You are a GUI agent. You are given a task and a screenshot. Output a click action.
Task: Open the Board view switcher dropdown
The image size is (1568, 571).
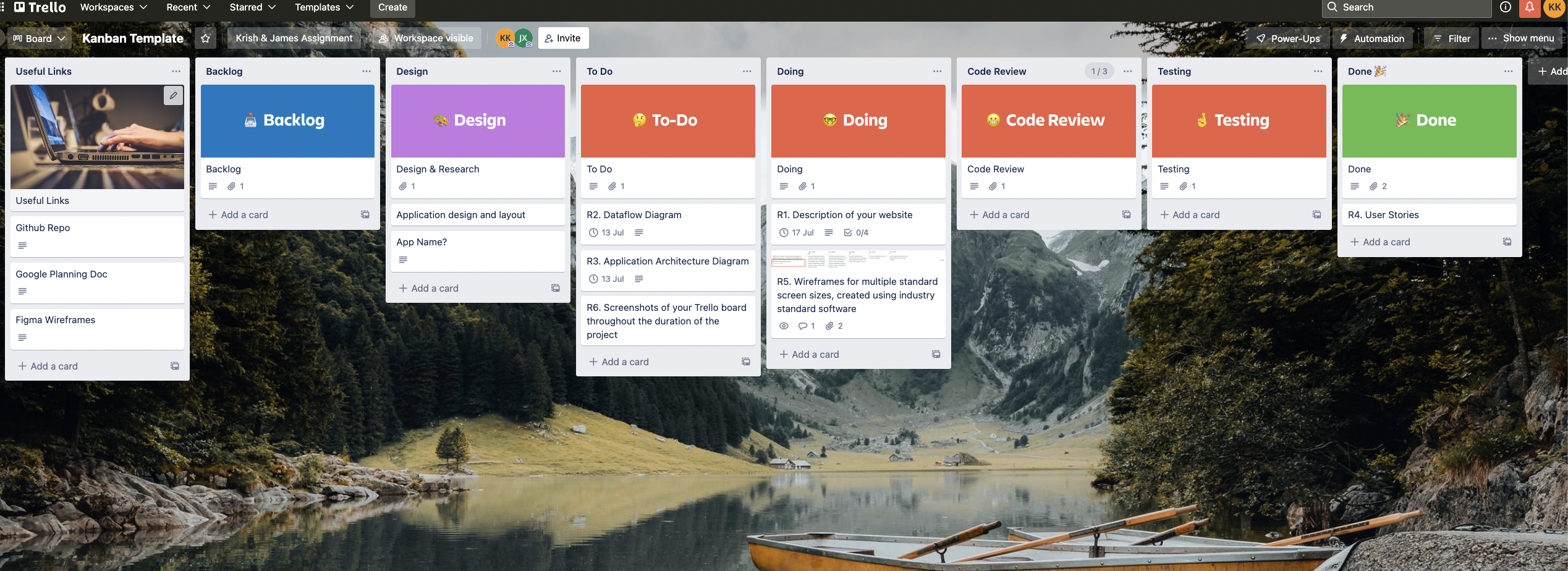pos(38,38)
